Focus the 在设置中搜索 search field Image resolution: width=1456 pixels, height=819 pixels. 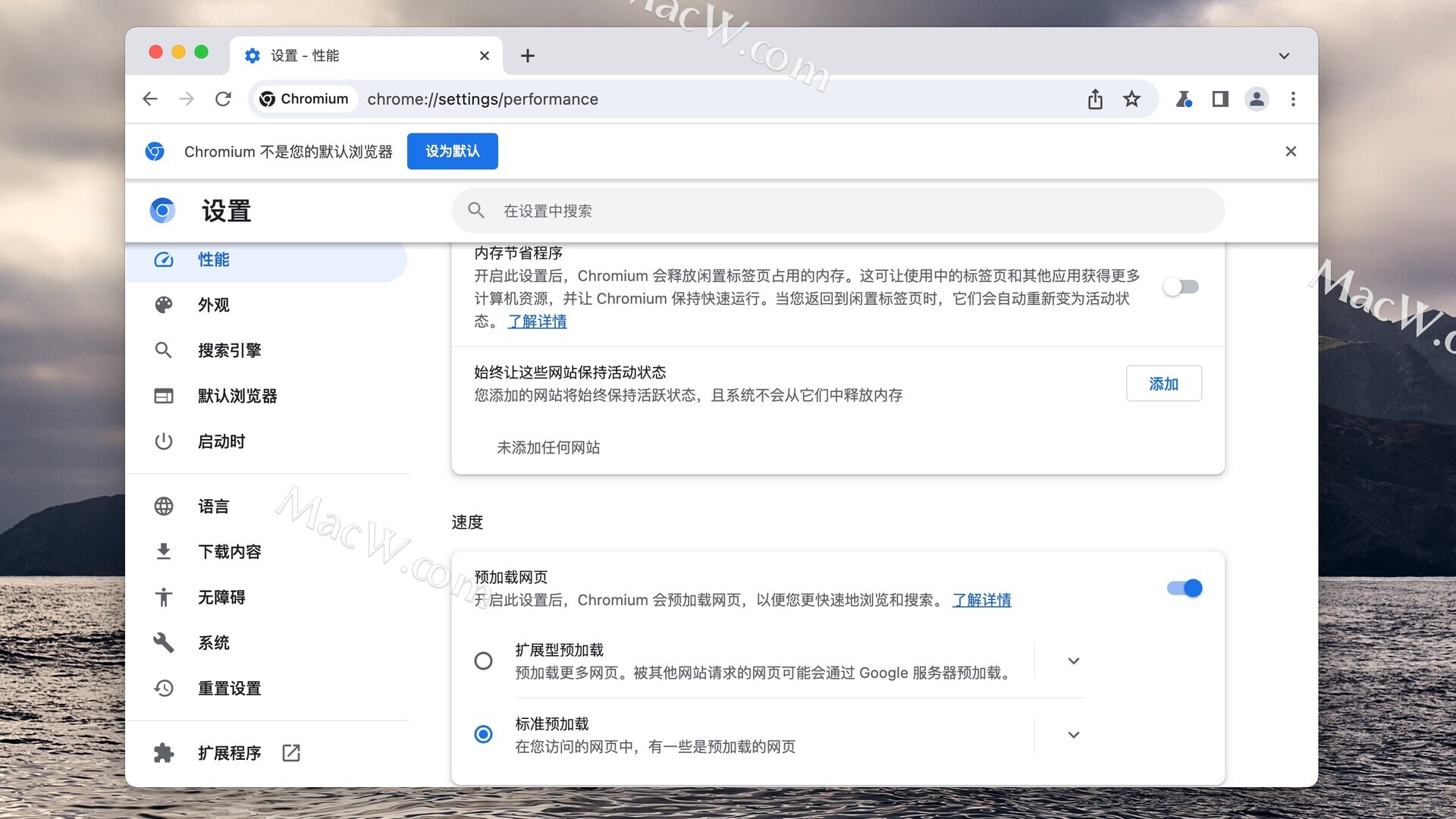tap(838, 211)
